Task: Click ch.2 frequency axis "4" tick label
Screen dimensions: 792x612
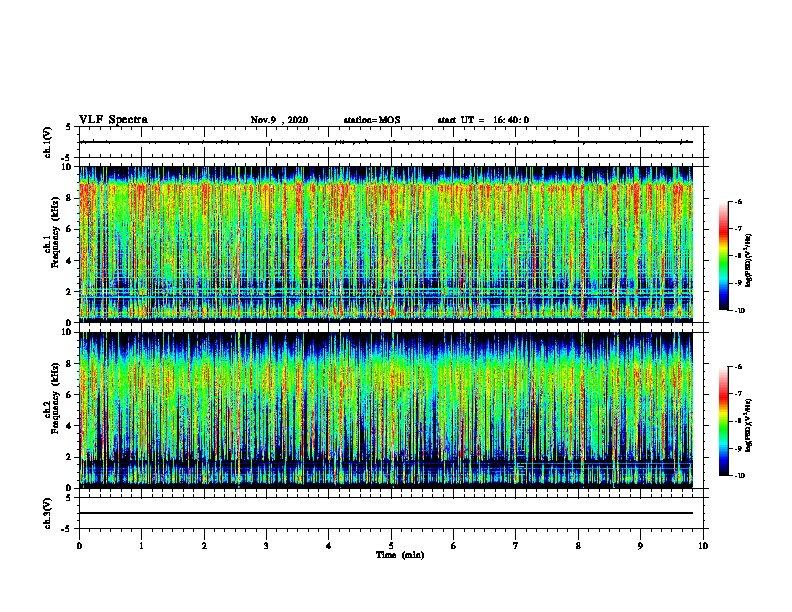Action: 69,426
